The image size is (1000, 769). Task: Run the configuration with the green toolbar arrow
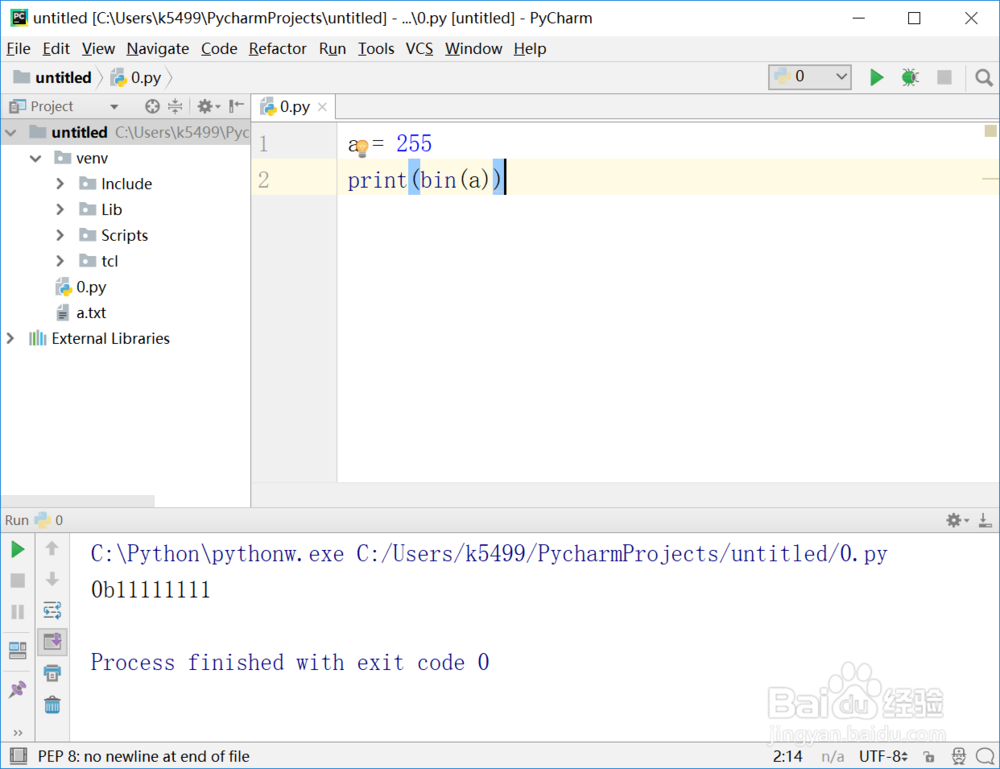(x=876, y=78)
